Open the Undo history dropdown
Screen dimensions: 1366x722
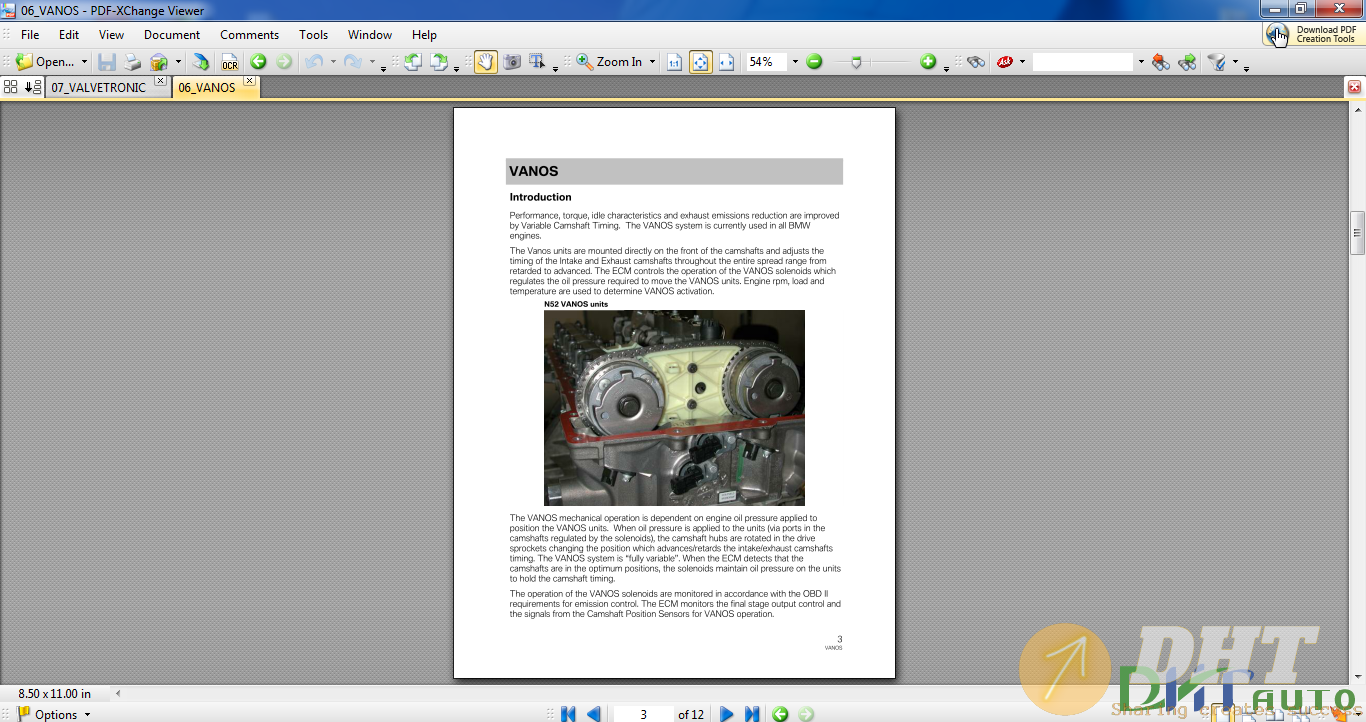click(x=332, y=62)
